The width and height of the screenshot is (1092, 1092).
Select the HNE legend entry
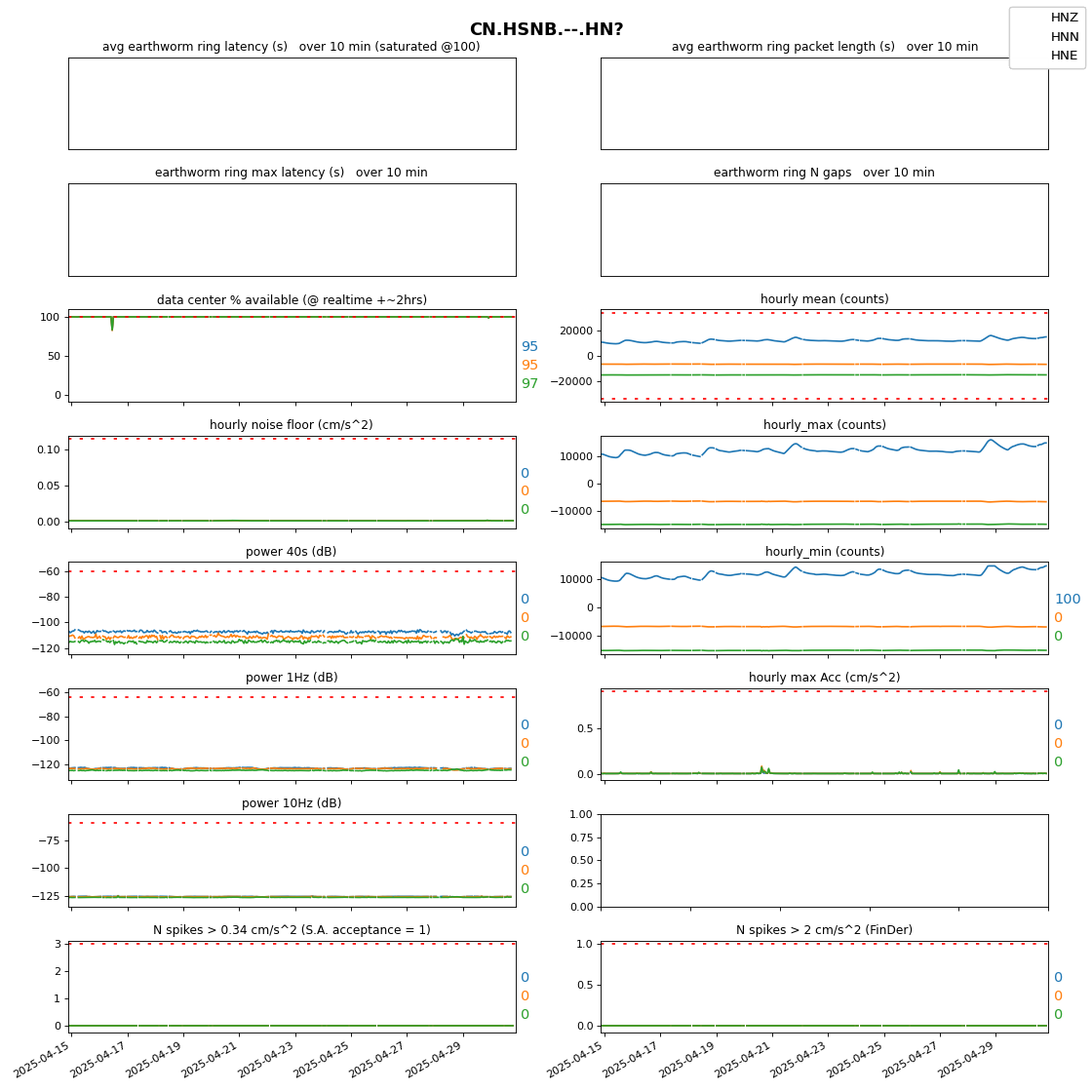[1064, 55]
